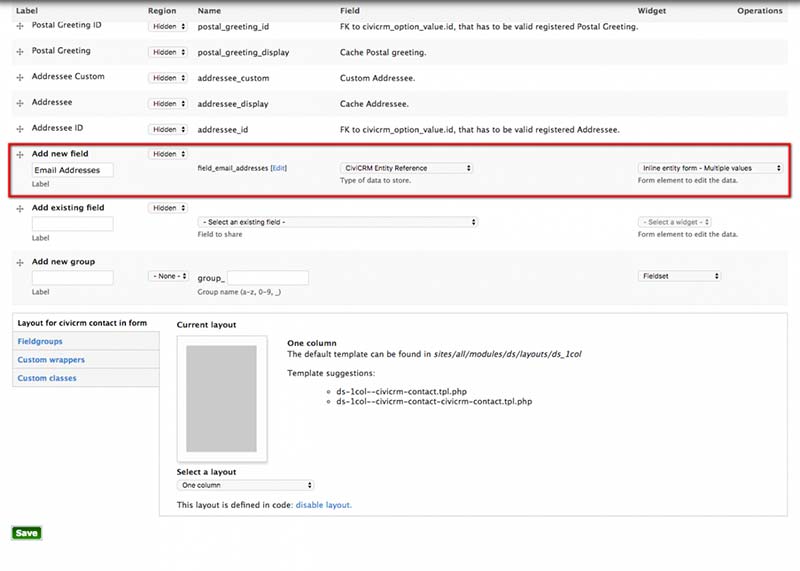The image size is (800, 571).
Task: Click the Email Addresses label input field
Action: point(72,171)
